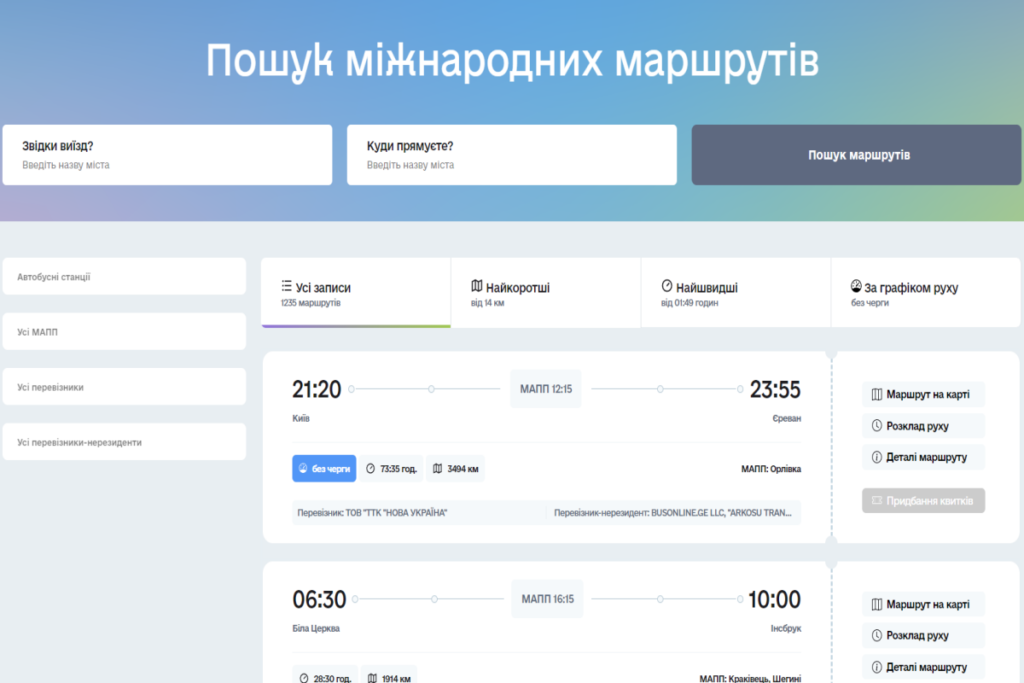Click the distance icon next to 3494 км
1024x683 pixels.
click(x=436, y=467)
